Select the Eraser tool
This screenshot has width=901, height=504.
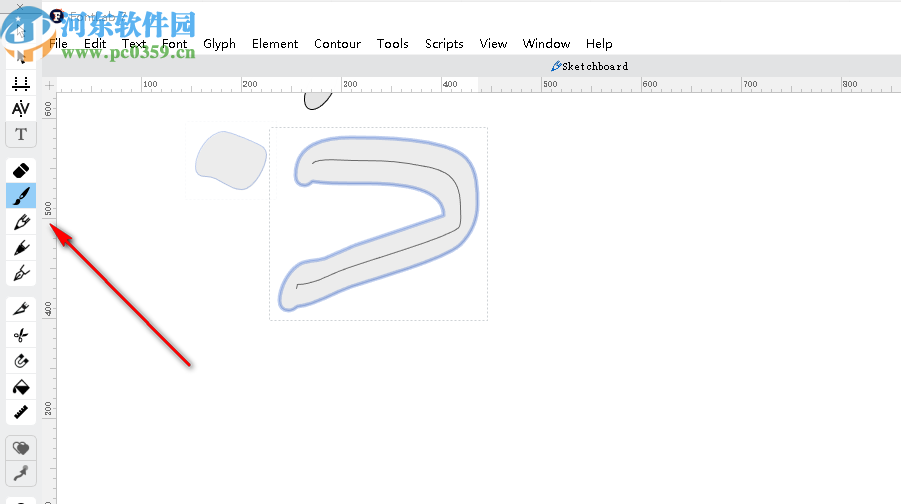(21, 171)
